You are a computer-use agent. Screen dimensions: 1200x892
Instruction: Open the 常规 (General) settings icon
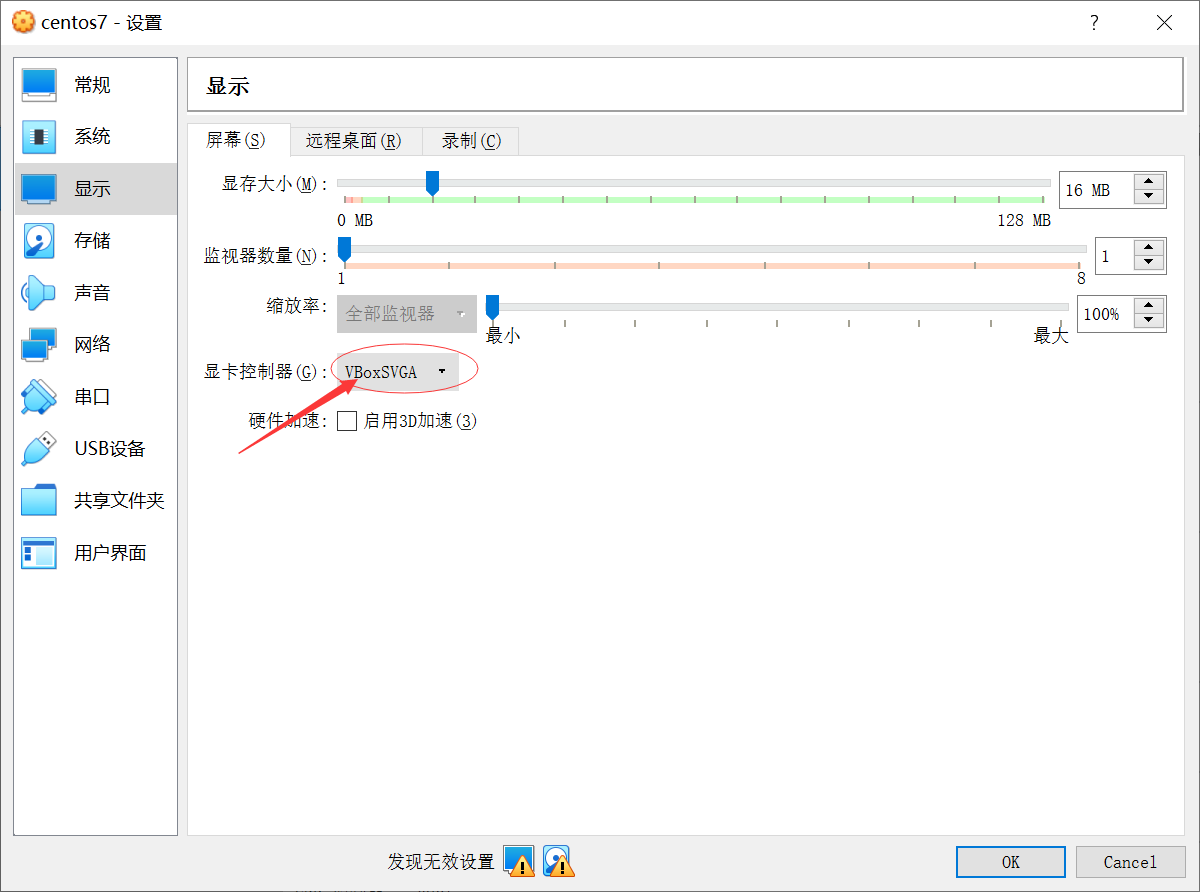(39, 85)
